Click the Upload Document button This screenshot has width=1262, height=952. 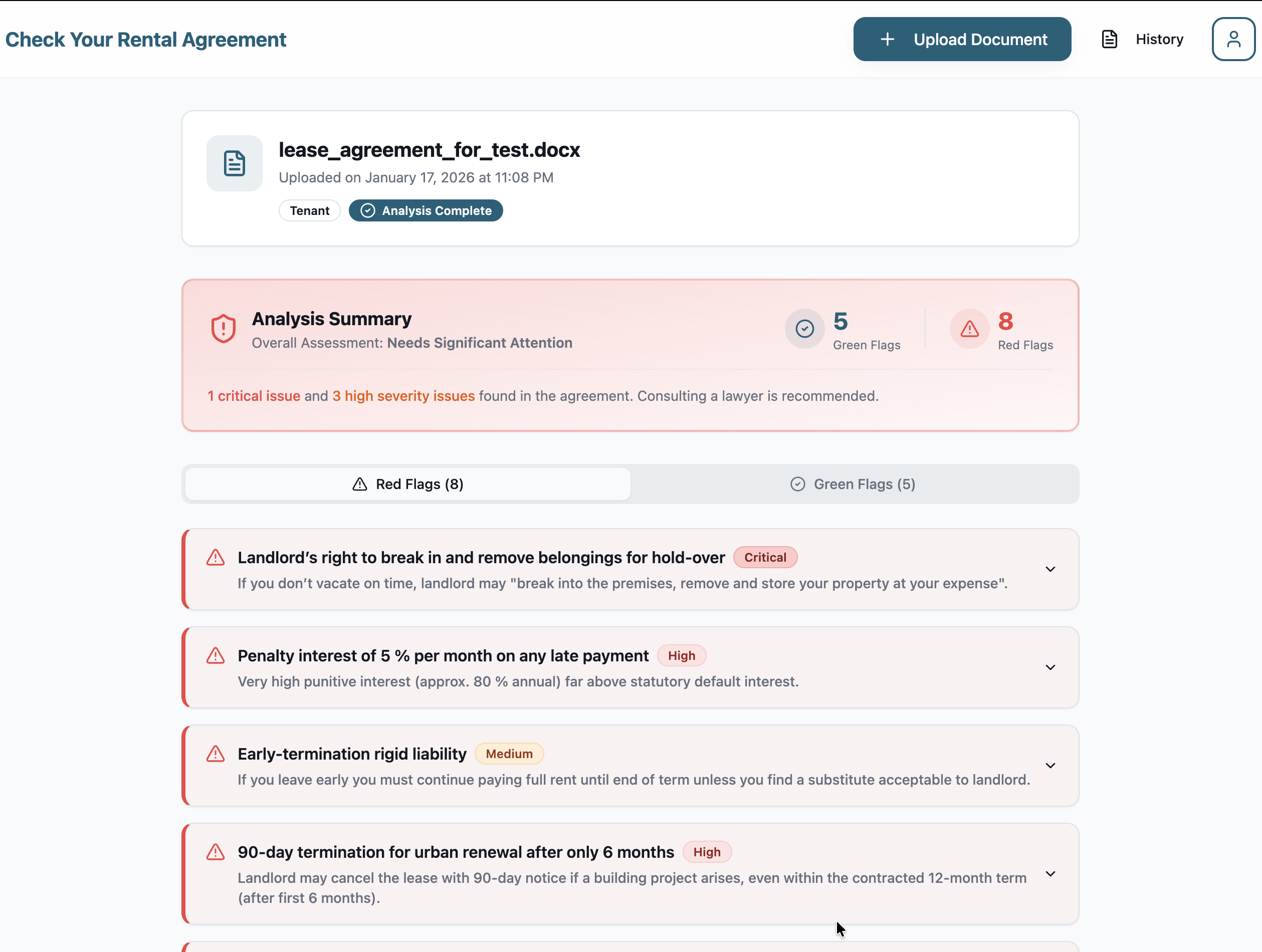tap(962, 39)
